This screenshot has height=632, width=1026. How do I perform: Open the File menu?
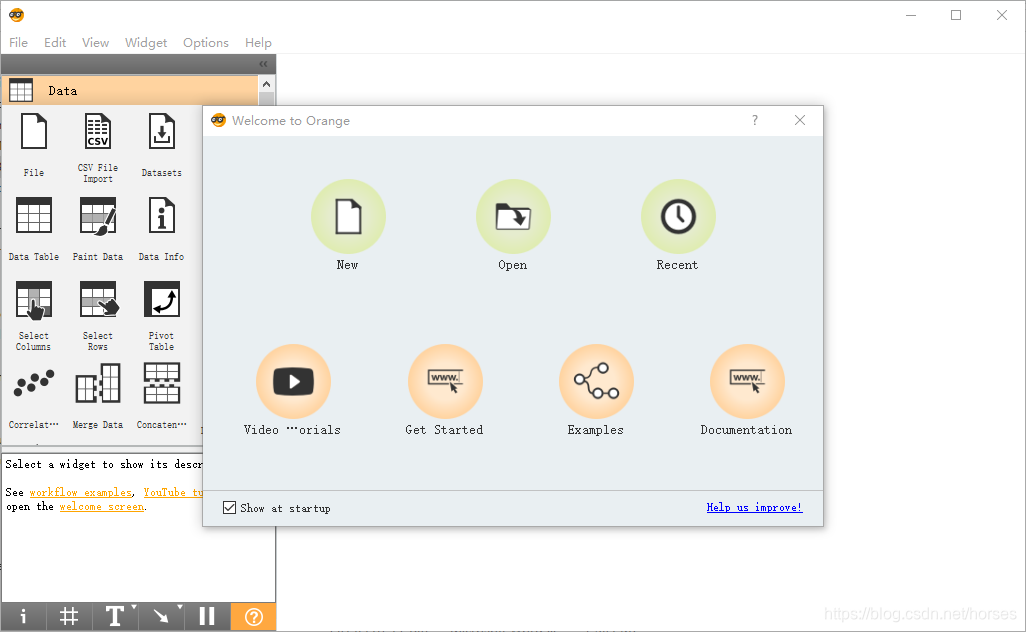point(18,43)
